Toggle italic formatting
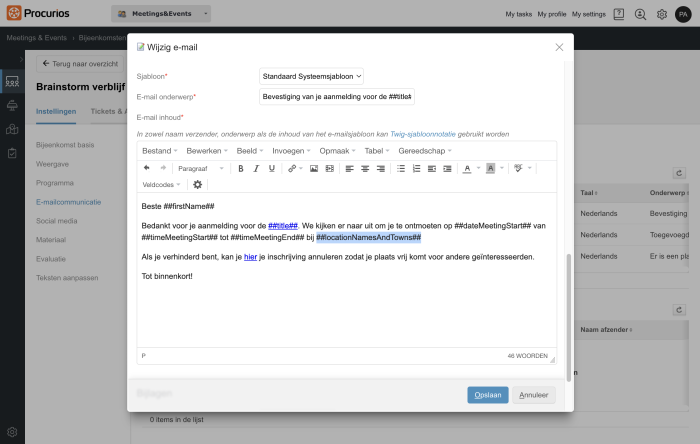The width and height of the screenshot is (700, 444). (256, 168)
